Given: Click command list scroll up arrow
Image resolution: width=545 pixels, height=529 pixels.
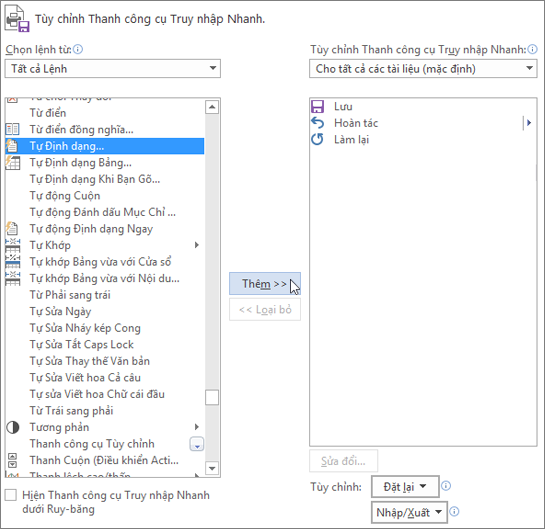Looking at the screenshot, I should [x=212, y=107].
